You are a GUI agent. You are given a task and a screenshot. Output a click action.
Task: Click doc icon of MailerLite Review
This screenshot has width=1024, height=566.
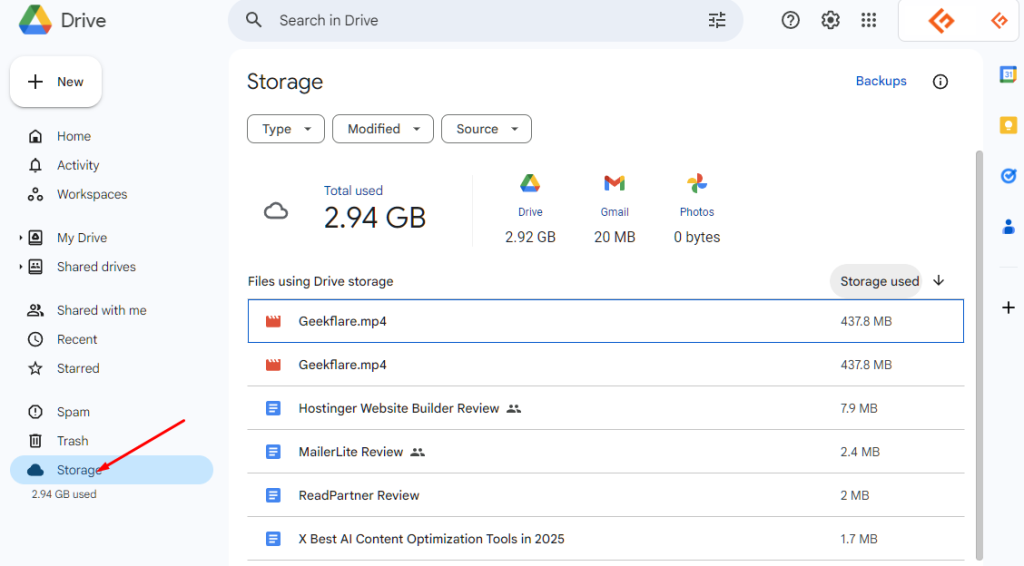(x=273, y=452)
